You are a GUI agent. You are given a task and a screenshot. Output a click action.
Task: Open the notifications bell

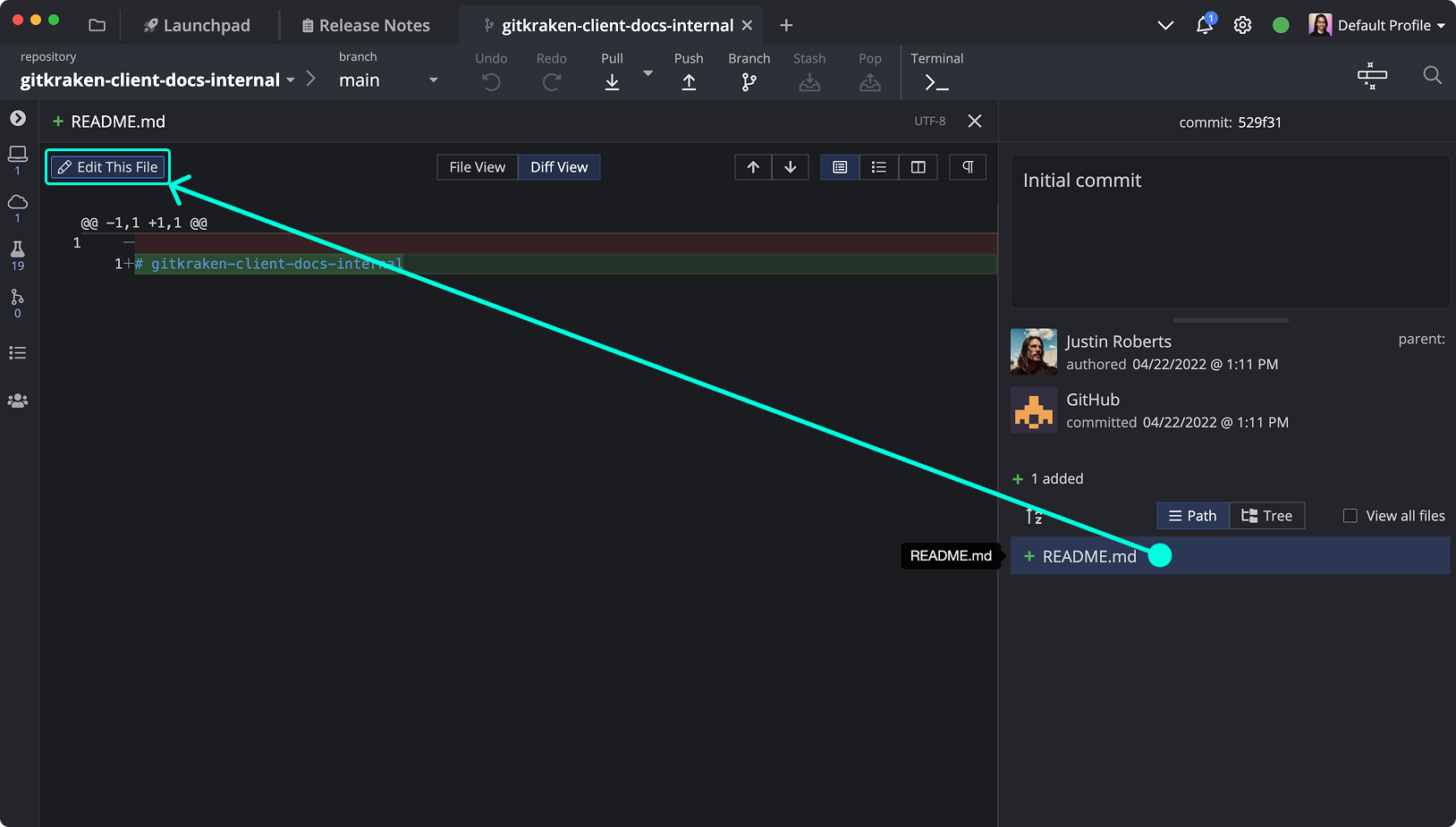1205,24
